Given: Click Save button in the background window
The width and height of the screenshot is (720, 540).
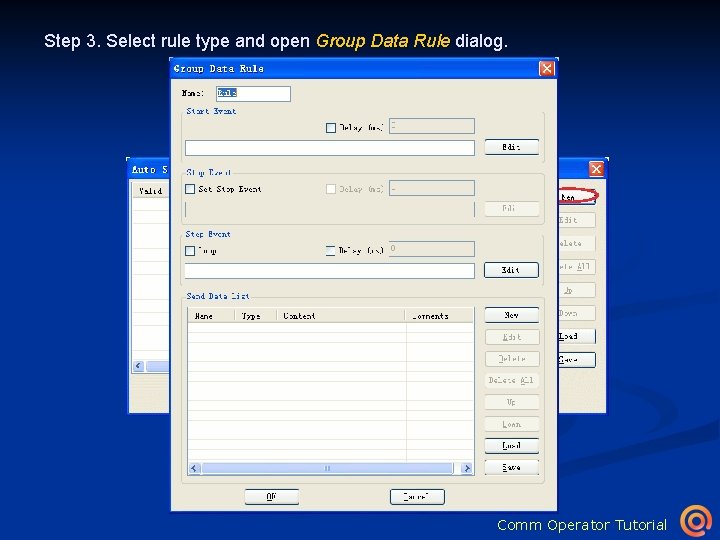Looking at the screenshot, I should point(577,360).
